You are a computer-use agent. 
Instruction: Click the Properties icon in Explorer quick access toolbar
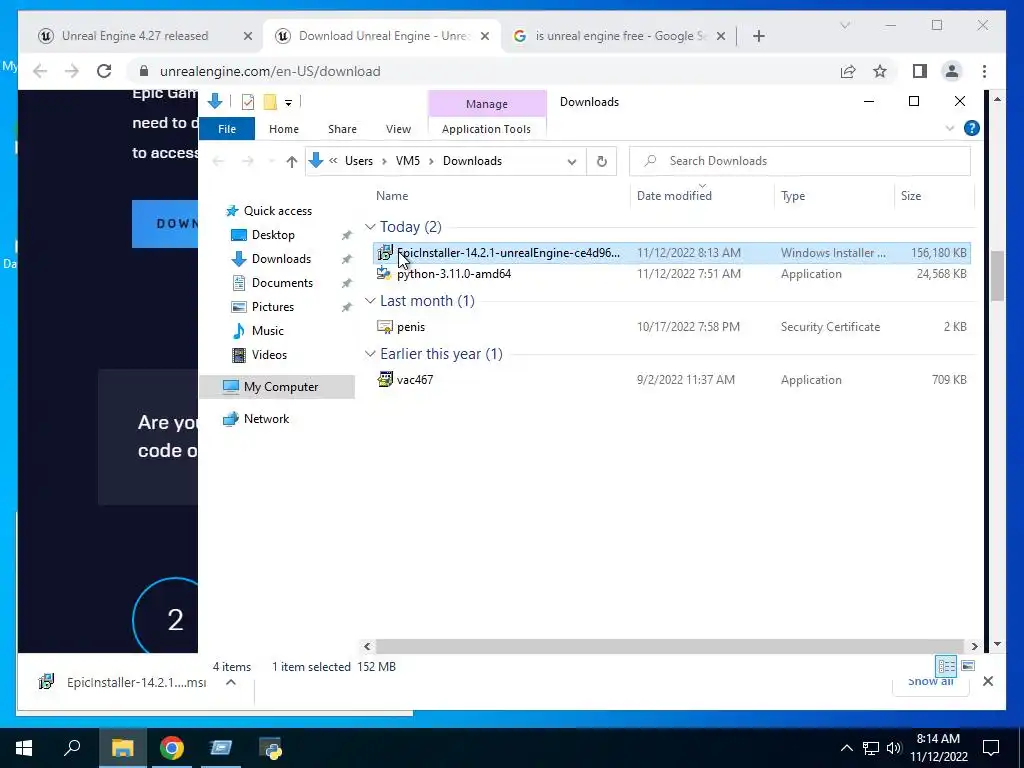pyautogui.click(x=248, y=102)
